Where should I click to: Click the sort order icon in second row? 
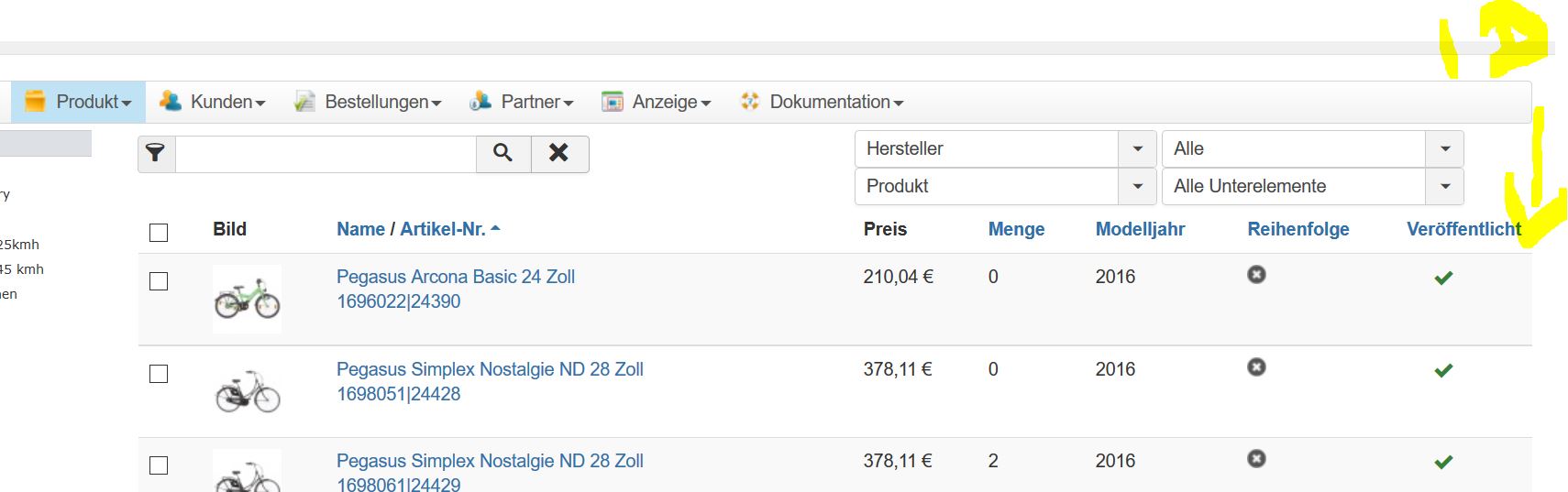pos(1256,366)
